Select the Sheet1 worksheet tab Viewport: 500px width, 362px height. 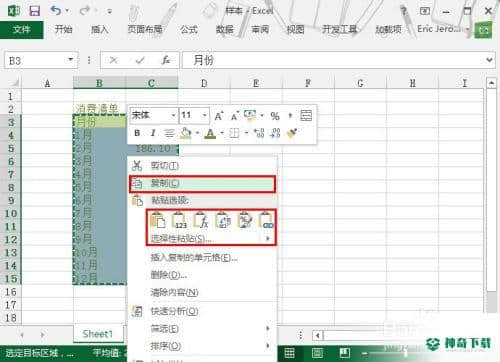(98, 334)
